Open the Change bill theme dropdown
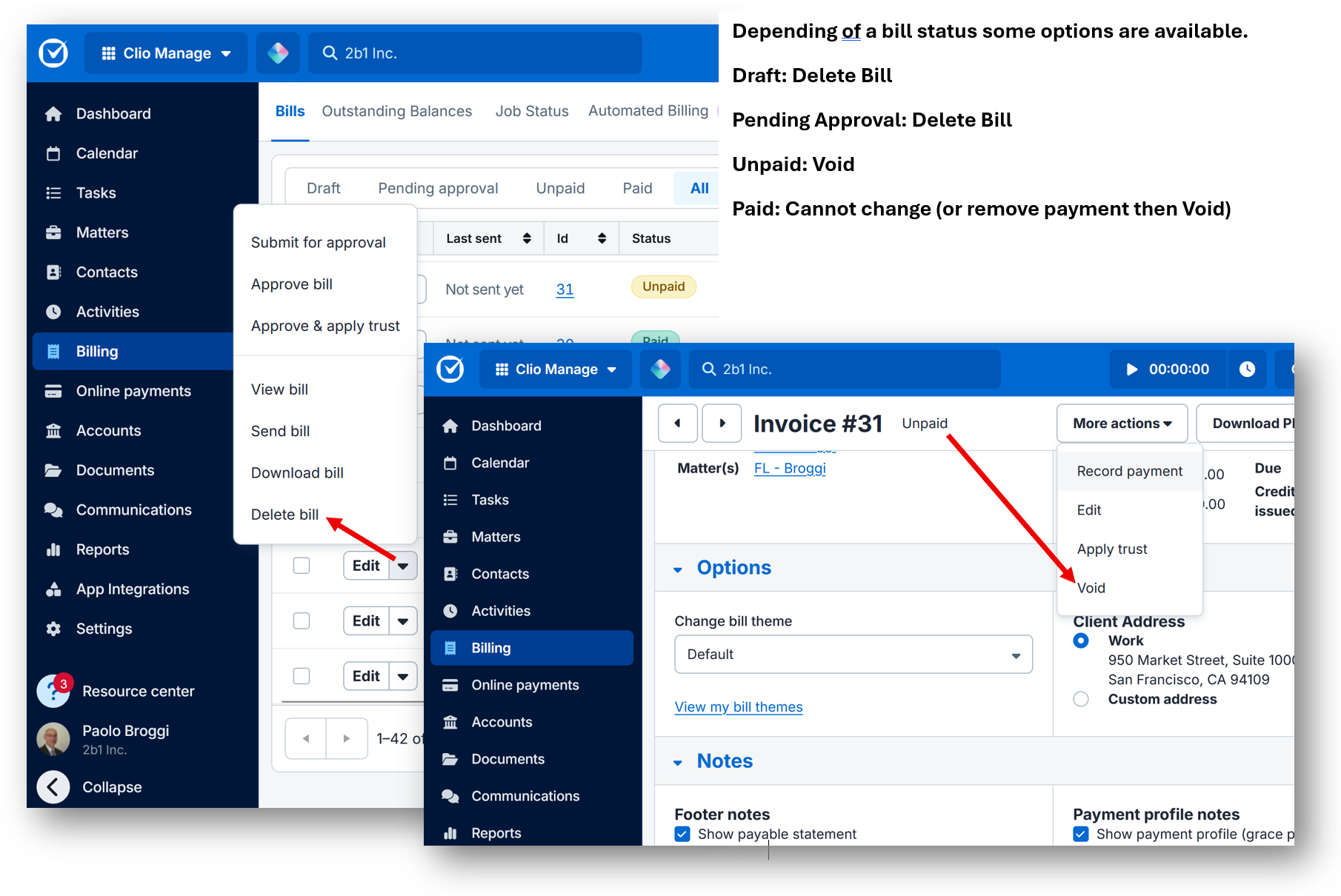 click(853, 654)
